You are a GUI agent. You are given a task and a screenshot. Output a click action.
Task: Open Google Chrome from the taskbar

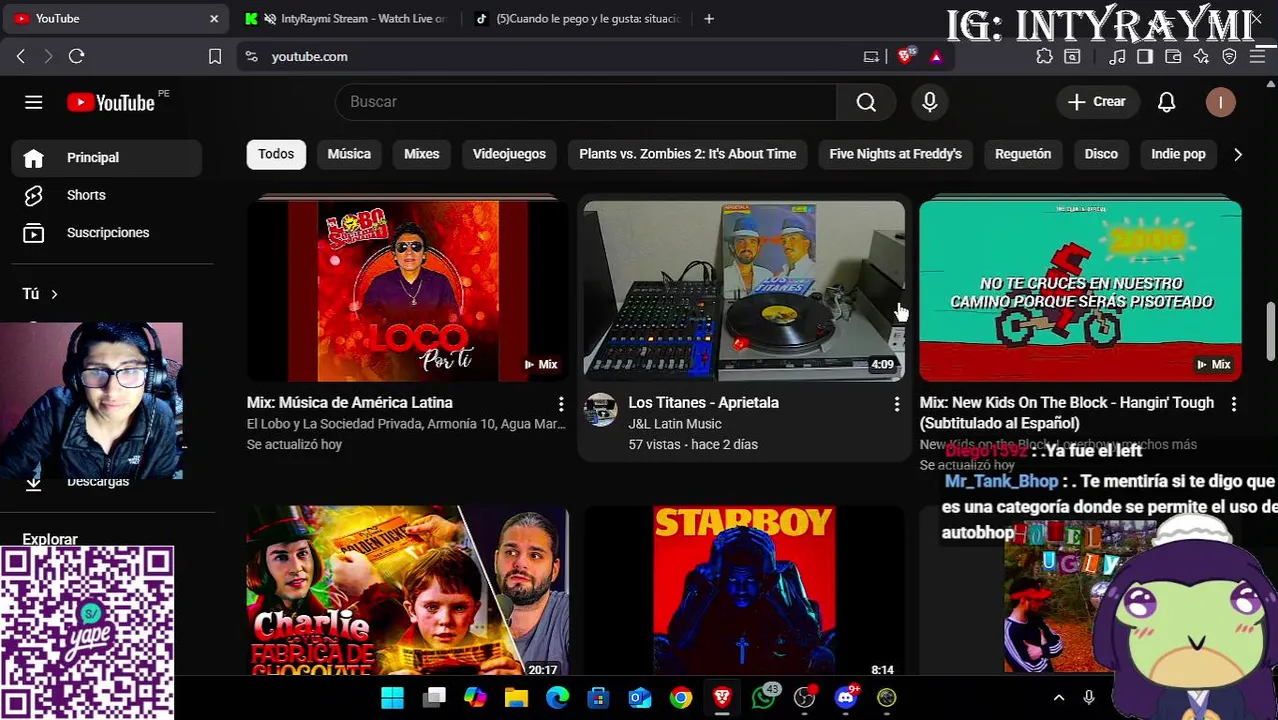(680, 698)
